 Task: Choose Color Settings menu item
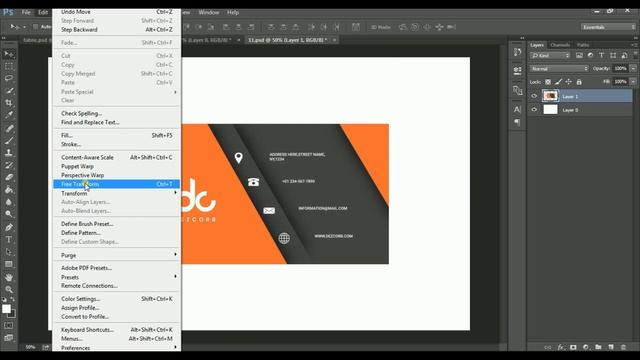click(117, 299)
